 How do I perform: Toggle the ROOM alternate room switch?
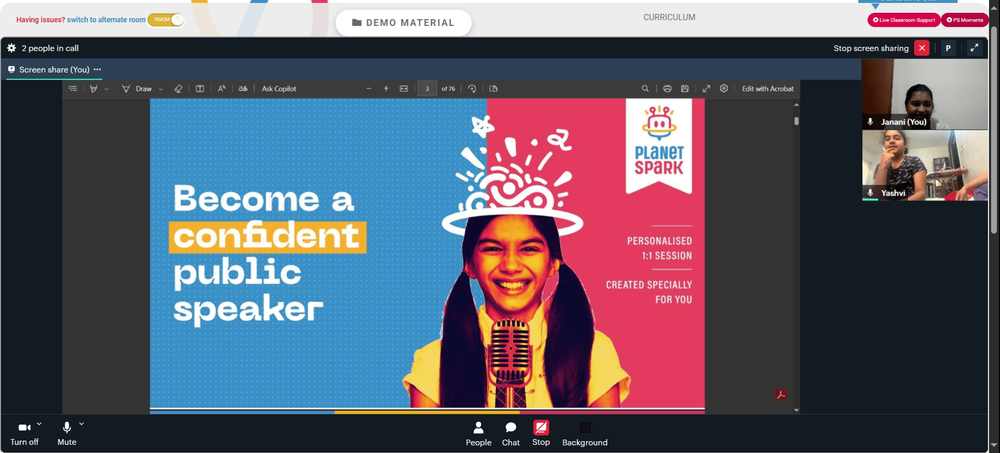coord(166,20)
